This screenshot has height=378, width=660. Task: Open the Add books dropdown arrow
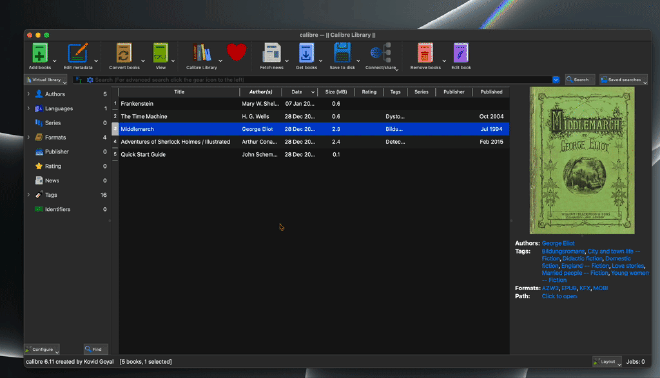(54, 61)
